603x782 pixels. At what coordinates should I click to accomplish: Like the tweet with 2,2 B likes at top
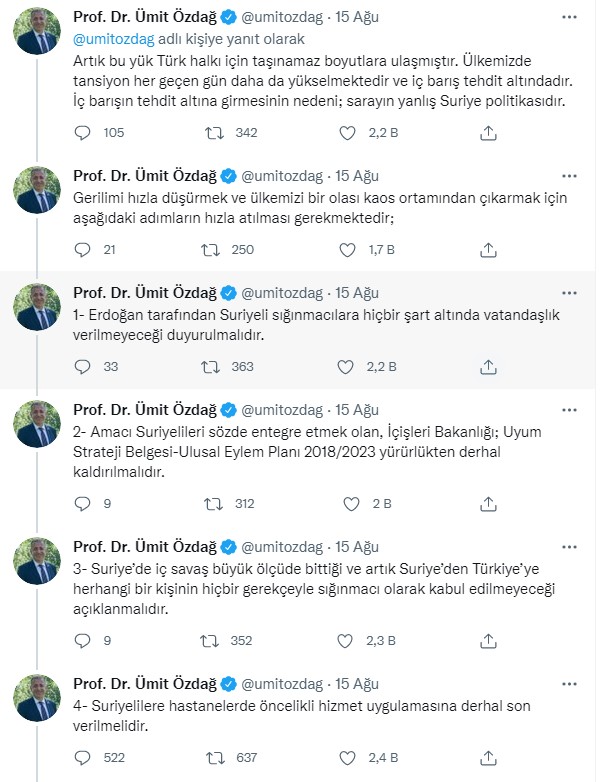[x=347, y=133]
